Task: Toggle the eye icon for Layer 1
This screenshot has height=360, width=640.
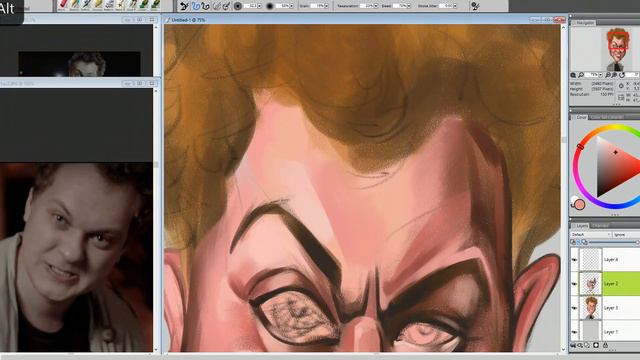Action: click(575, 332)
